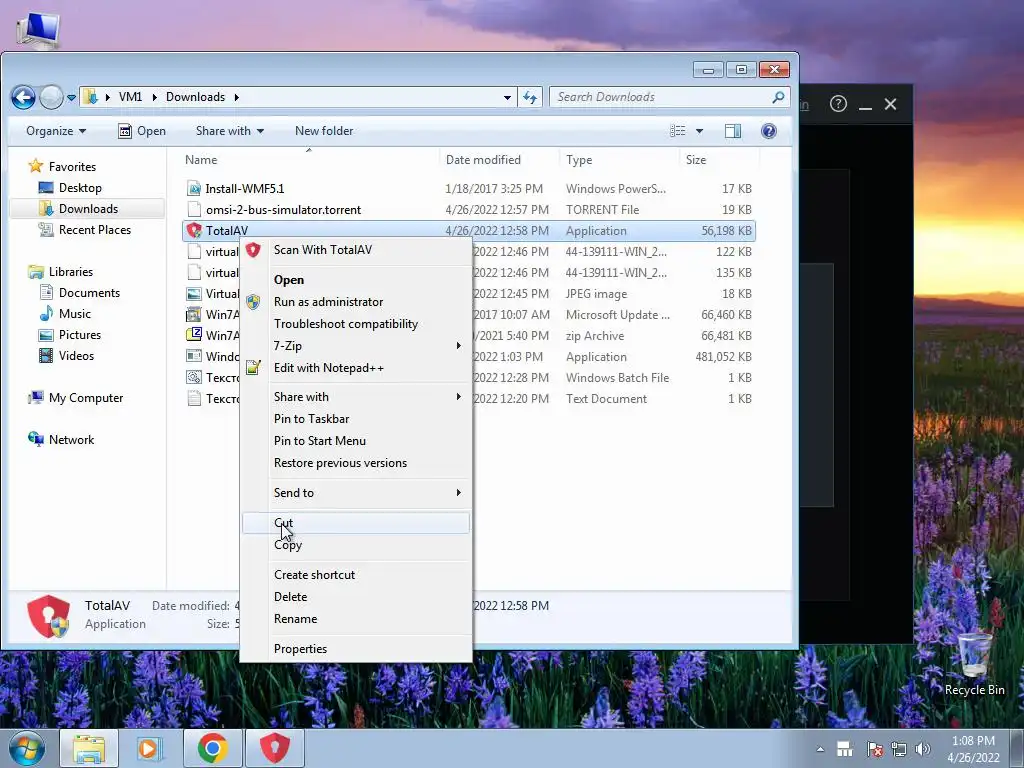Viewport: 1024px width, 768px height.
Task: Click the Windows Start button
Action: (27, 748)
